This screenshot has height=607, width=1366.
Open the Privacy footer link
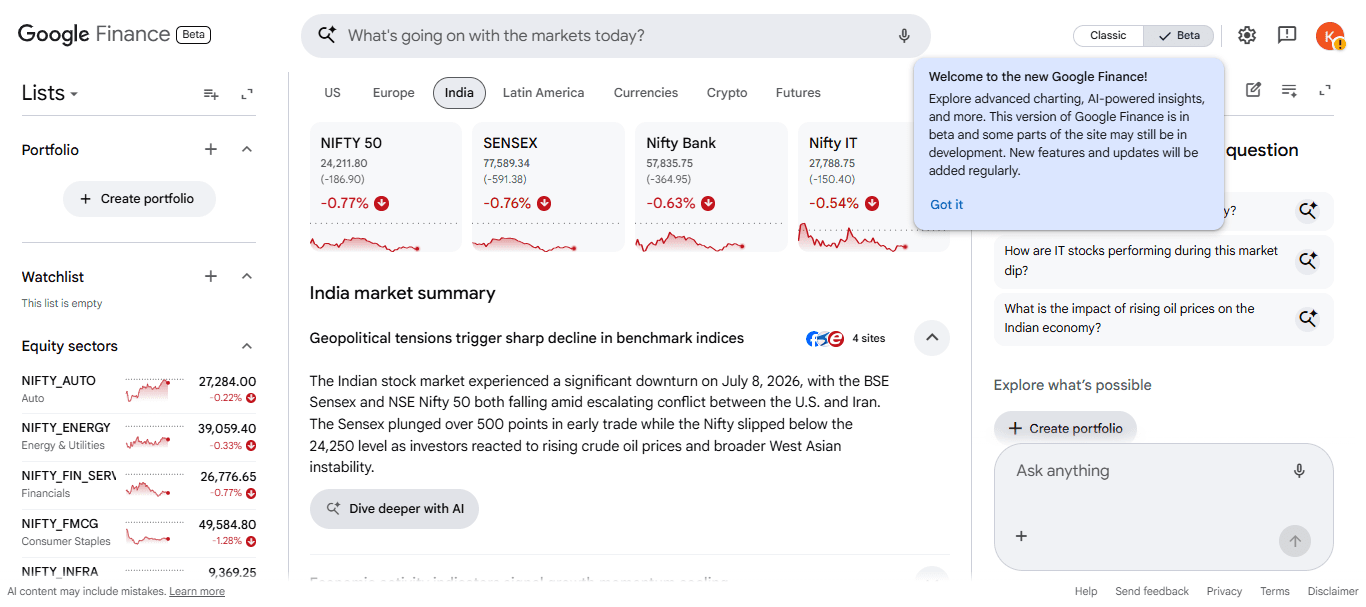[1224, 591]
